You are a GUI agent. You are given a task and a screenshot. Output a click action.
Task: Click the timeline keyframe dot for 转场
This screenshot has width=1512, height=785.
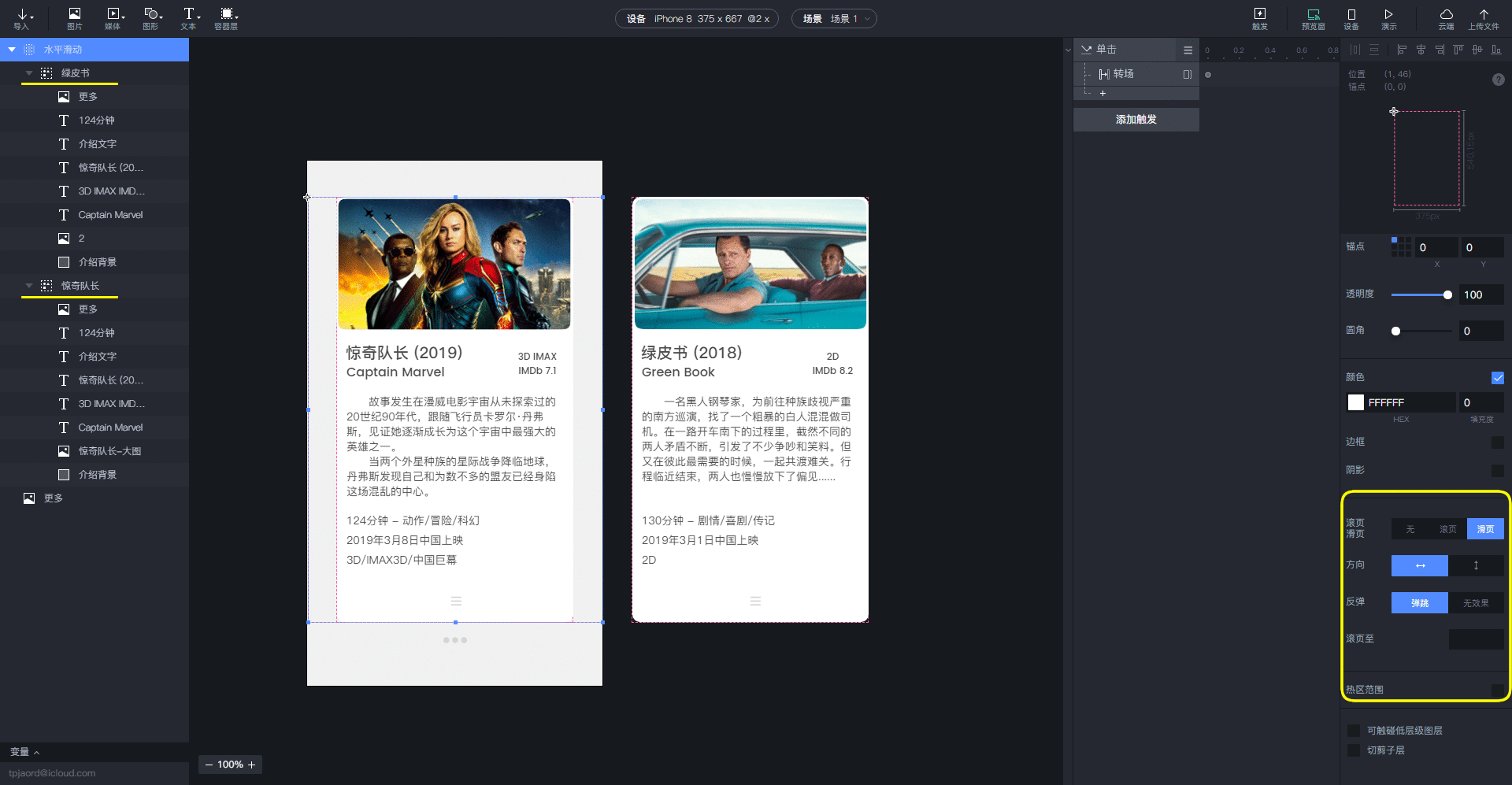point(1208,75)
